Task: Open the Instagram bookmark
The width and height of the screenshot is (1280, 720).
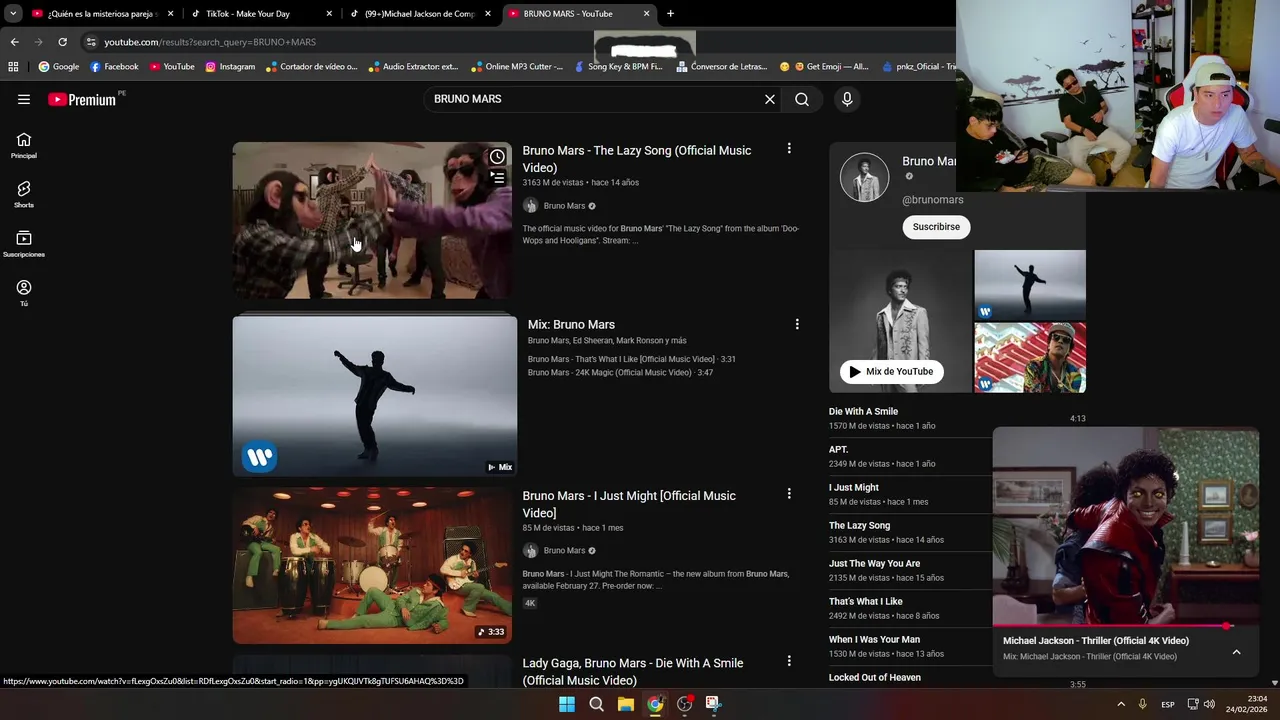Action: pos(230,67)
